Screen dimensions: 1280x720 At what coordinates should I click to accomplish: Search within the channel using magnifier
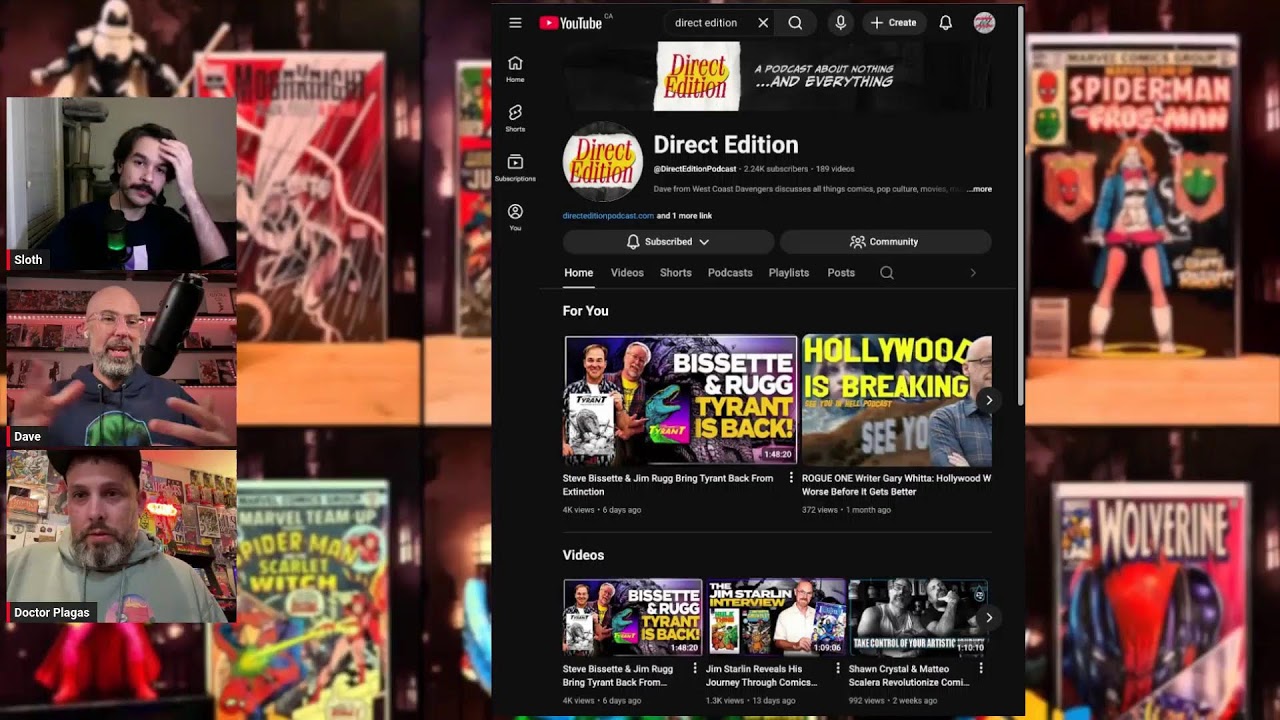point(887,273)
